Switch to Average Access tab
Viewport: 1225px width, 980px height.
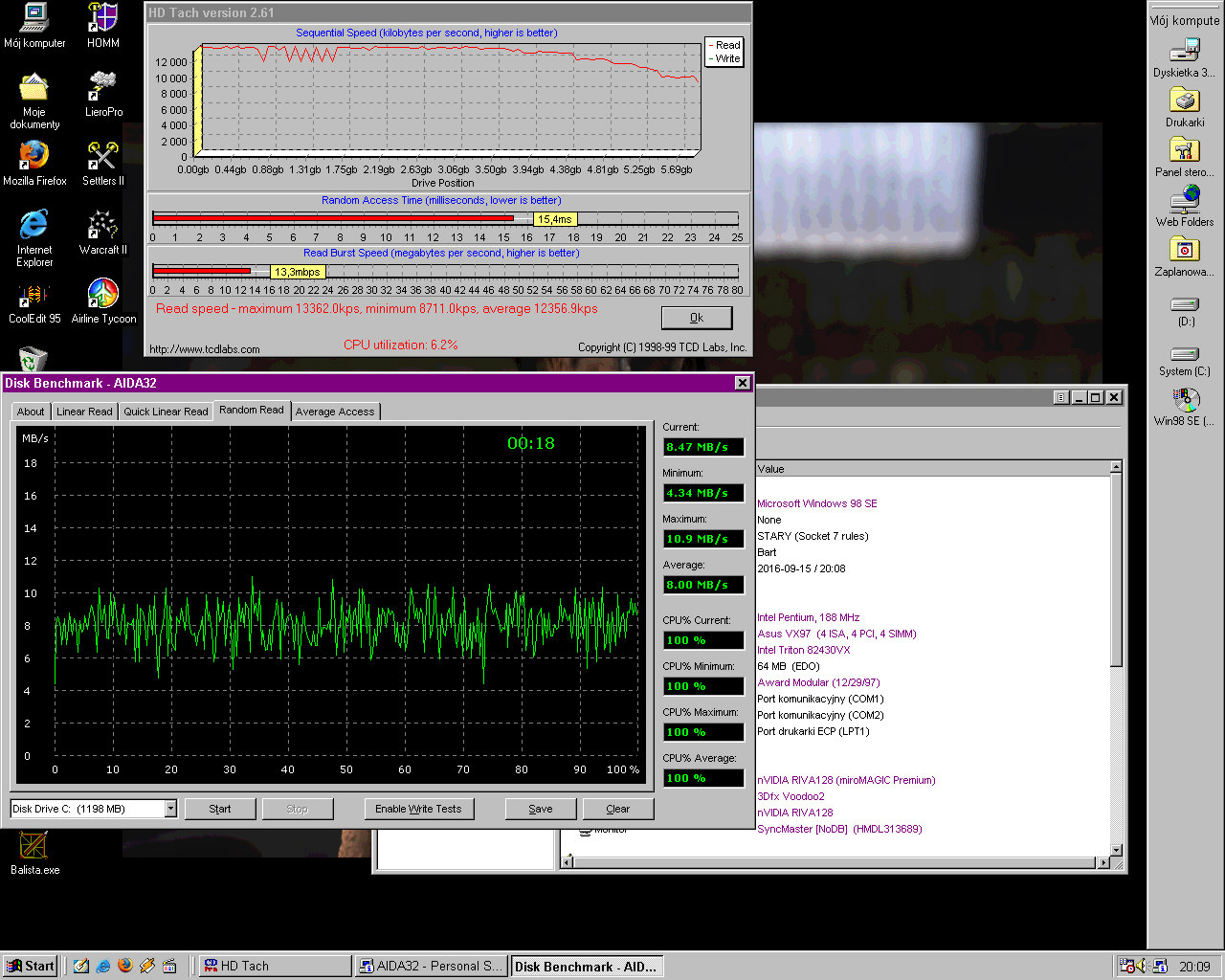(335, 412)
